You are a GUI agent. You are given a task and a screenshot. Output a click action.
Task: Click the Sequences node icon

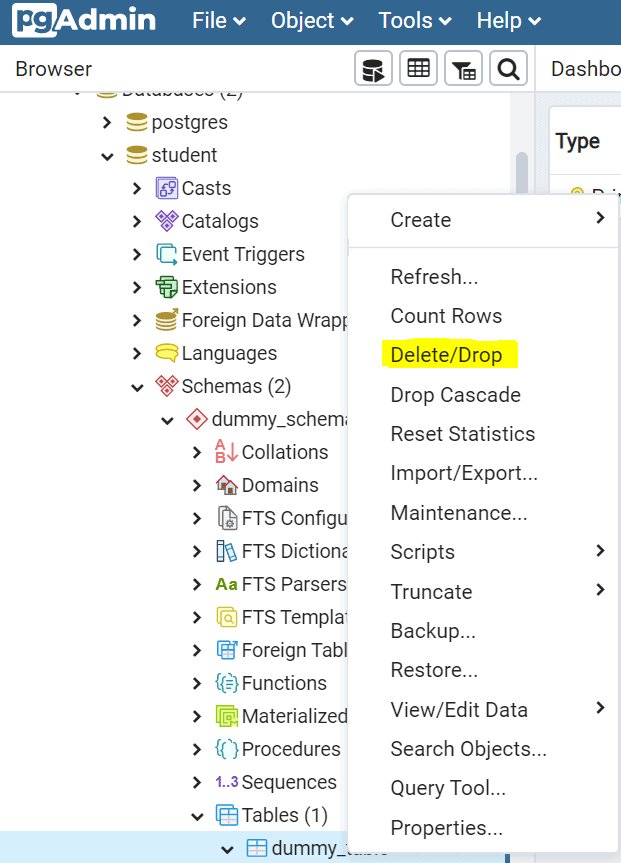[227, 782]
